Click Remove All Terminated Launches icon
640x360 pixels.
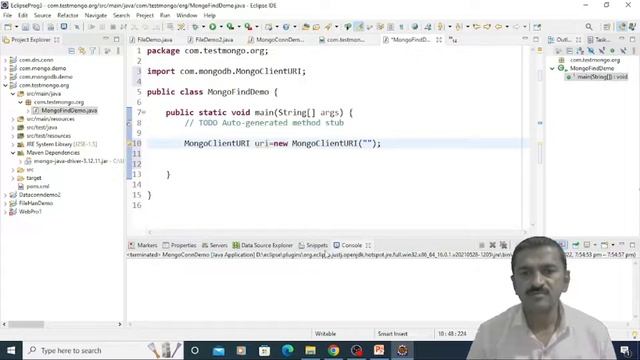503,245
